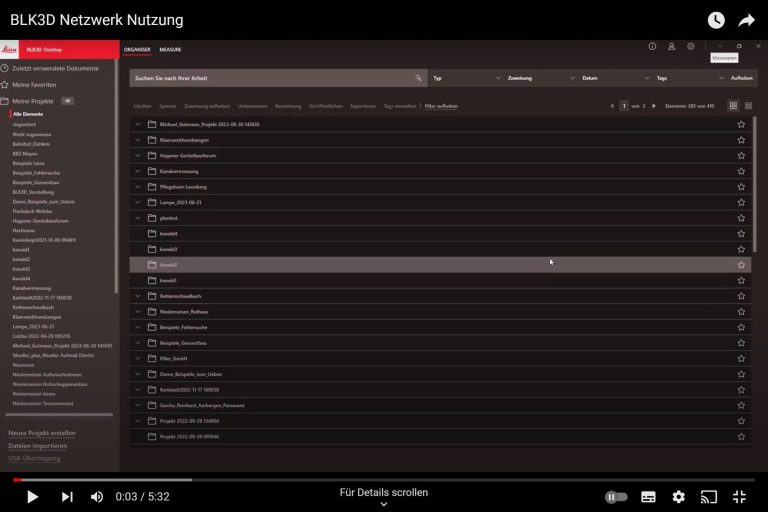Screen dimensions: 768x512
Task: Open the Datum filter dropdown
Action: point(615,78)
